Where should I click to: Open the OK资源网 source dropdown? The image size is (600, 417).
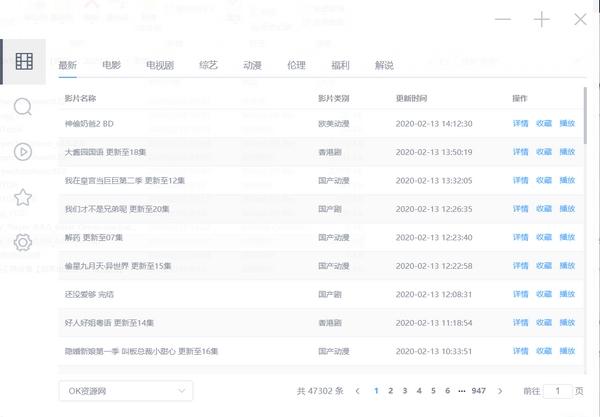126,391
